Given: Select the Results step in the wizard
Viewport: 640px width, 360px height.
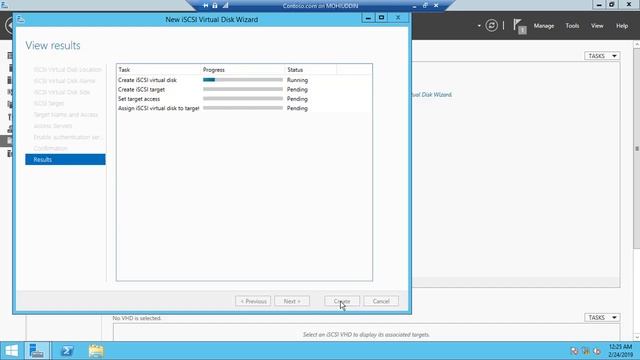Looking at the screenshot, I should (65, 160).
